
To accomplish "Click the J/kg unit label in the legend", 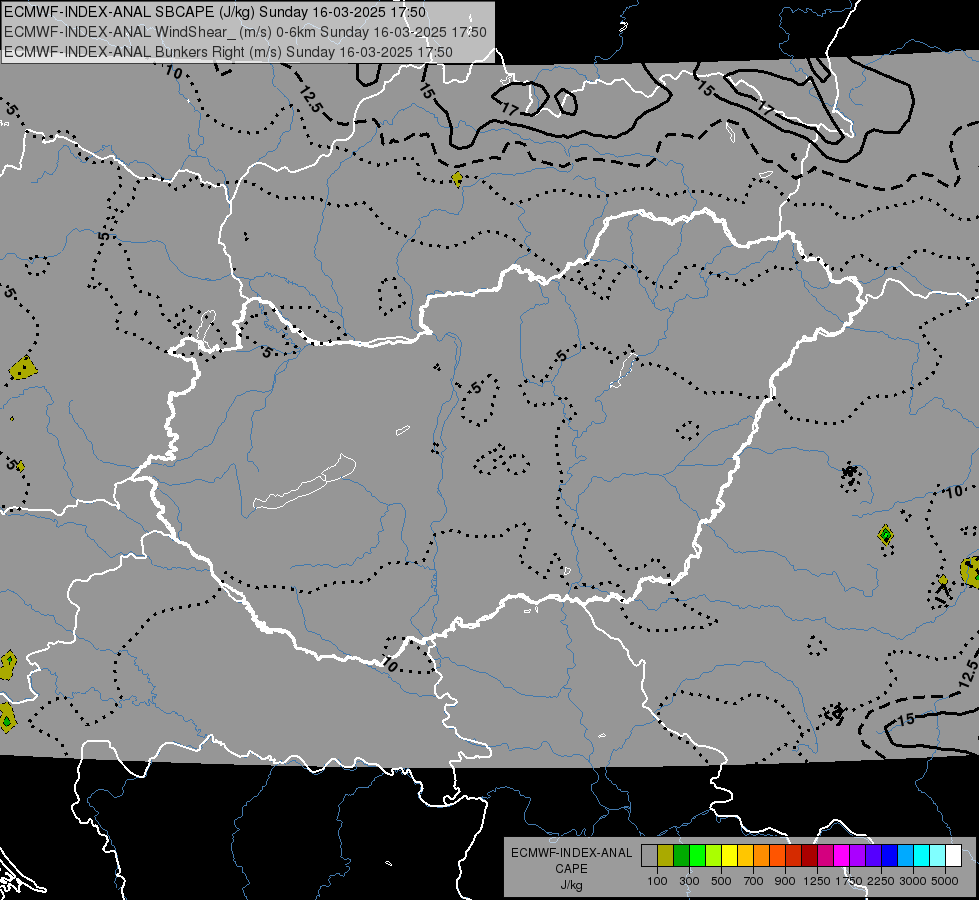I will tap(571, 885).
